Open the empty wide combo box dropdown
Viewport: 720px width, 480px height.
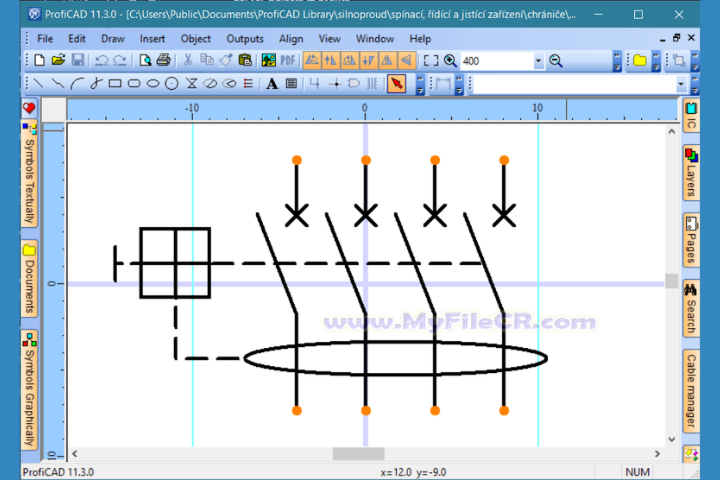[x=681, y=84]
